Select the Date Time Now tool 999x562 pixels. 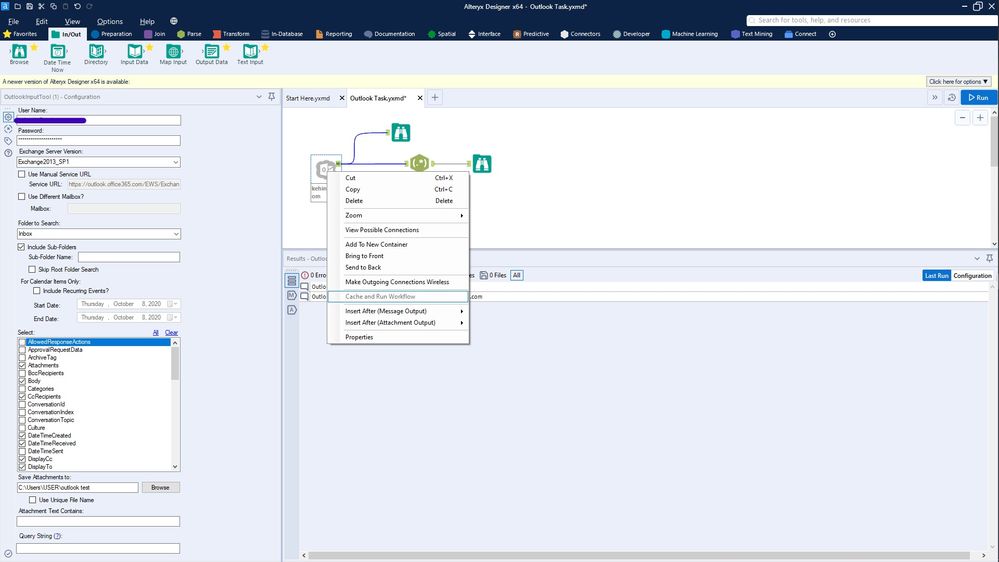pos(57,57)
